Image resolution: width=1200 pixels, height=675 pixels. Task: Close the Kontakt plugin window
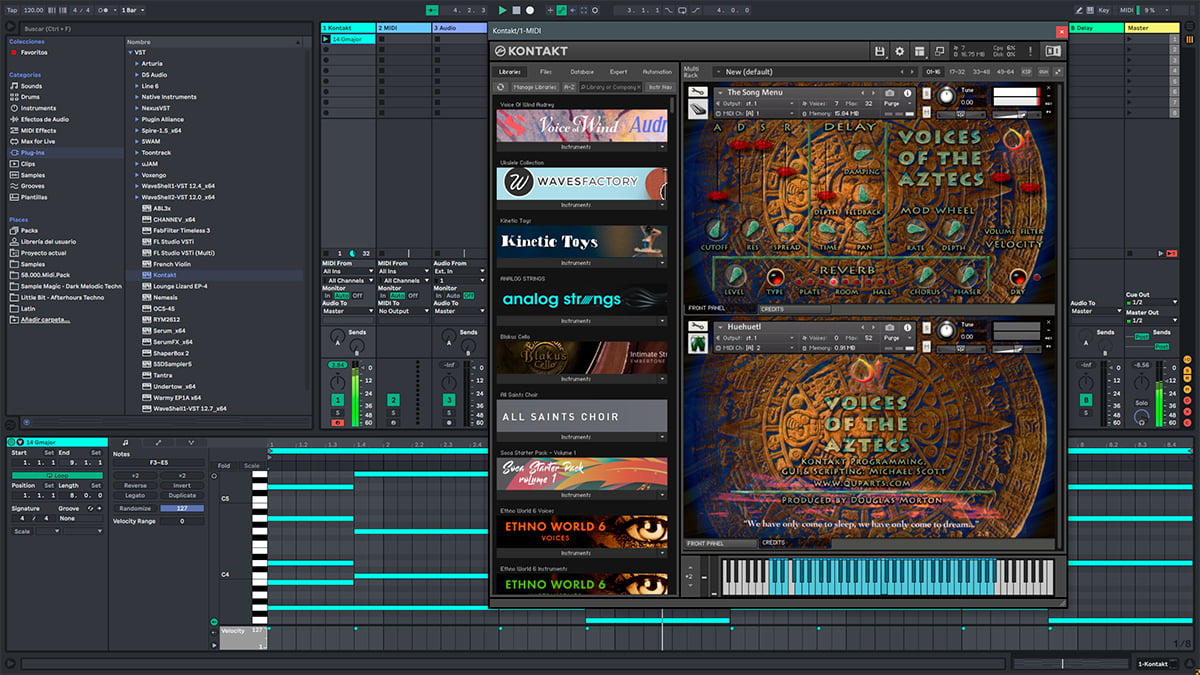pyautogui.click(x=1061, y=31)
